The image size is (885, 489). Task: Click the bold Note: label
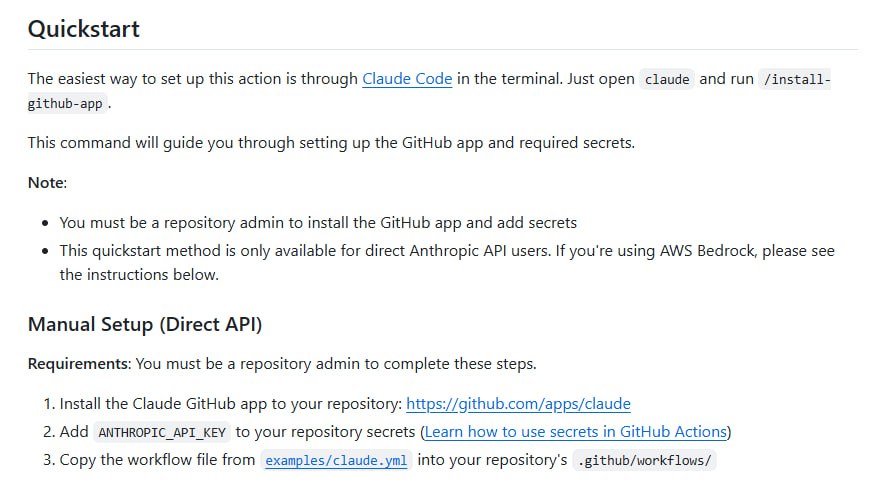[47, 183]
